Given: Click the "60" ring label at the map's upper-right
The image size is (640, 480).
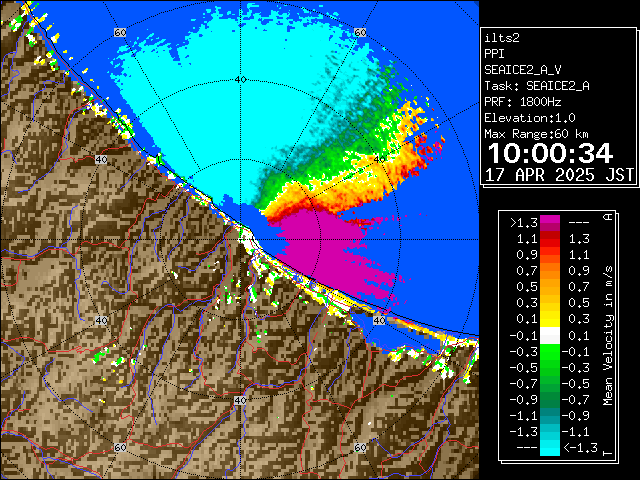Looking at the screenshot, I should tap(360, 32).
